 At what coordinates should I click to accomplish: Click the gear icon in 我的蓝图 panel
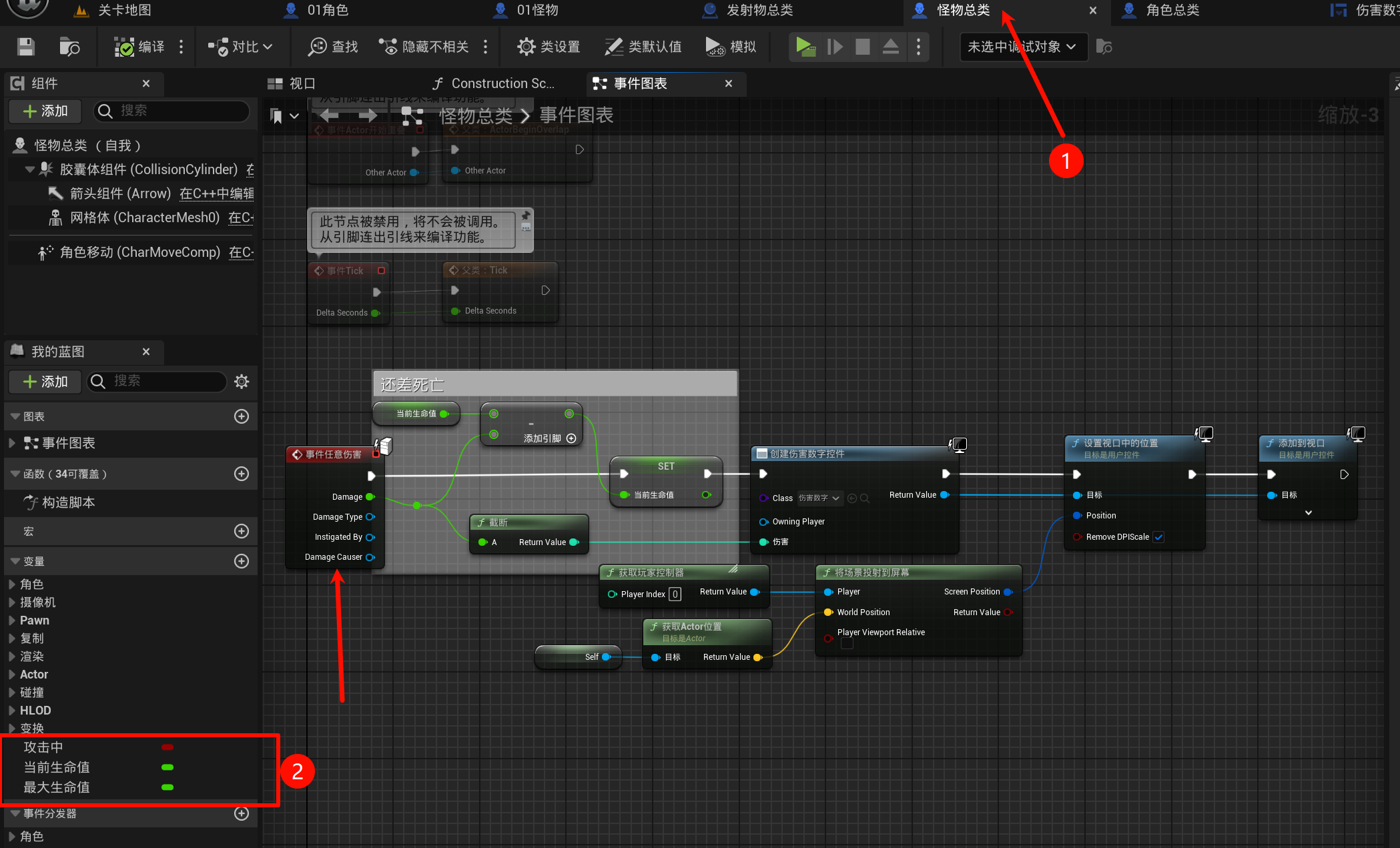(242, 381)
